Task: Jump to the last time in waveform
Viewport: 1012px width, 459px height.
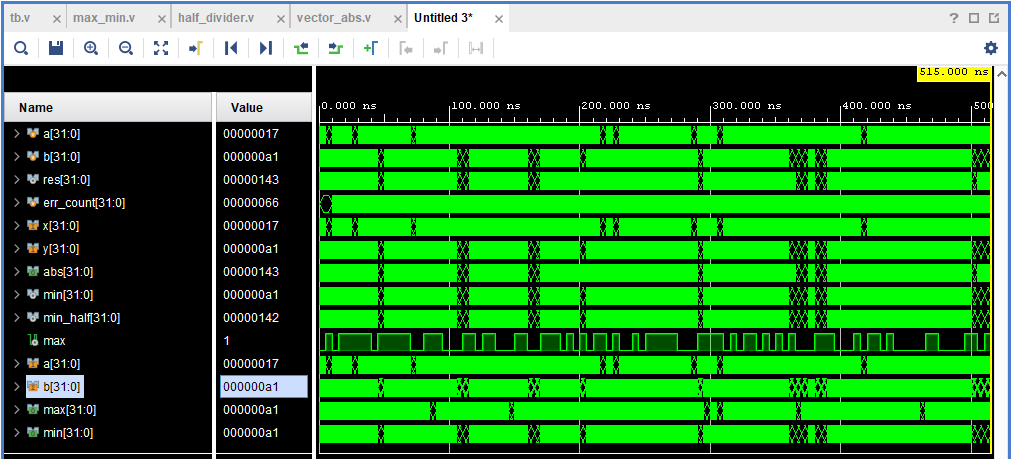Action: pos(266,48)
